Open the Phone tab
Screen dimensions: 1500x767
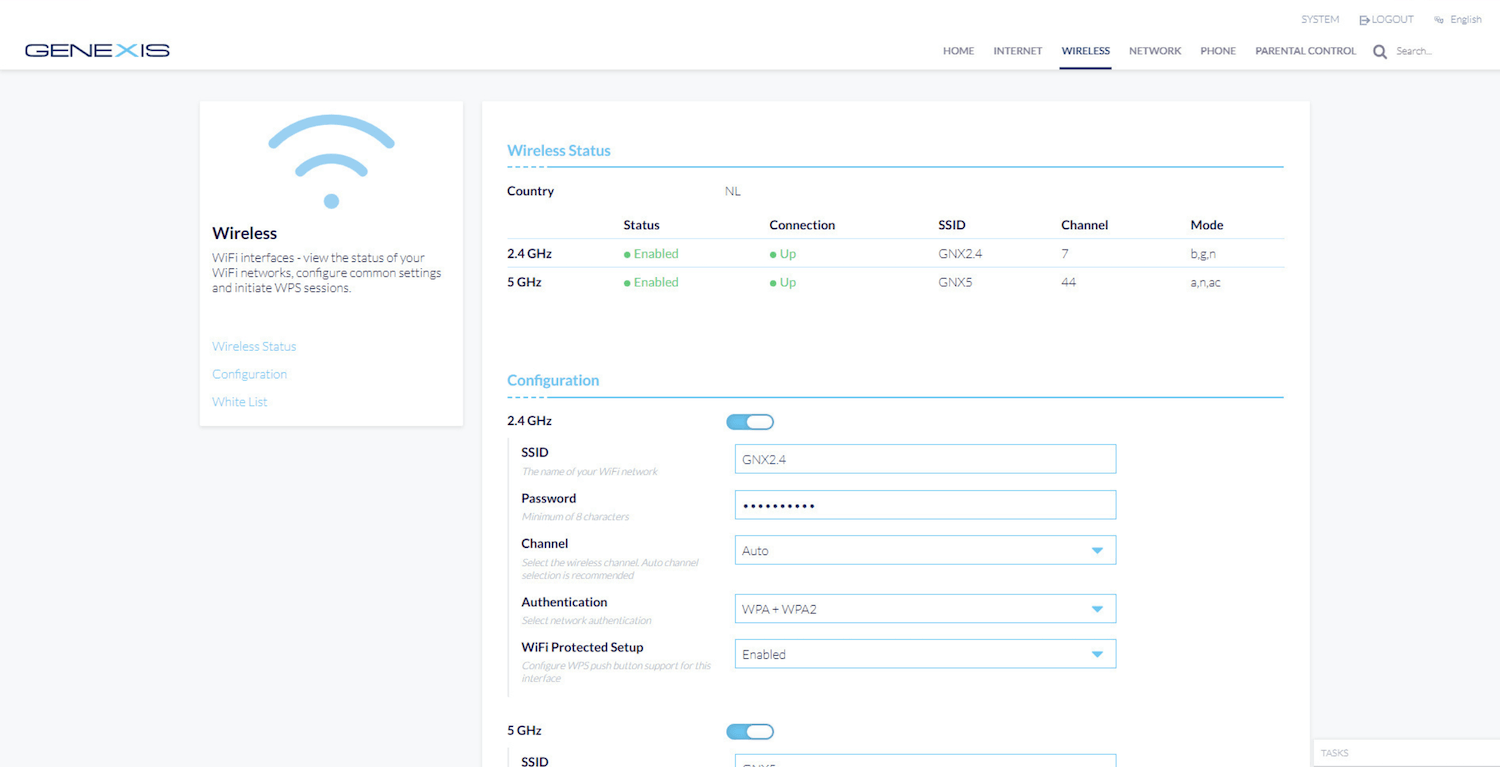[x=1218, y=51]
